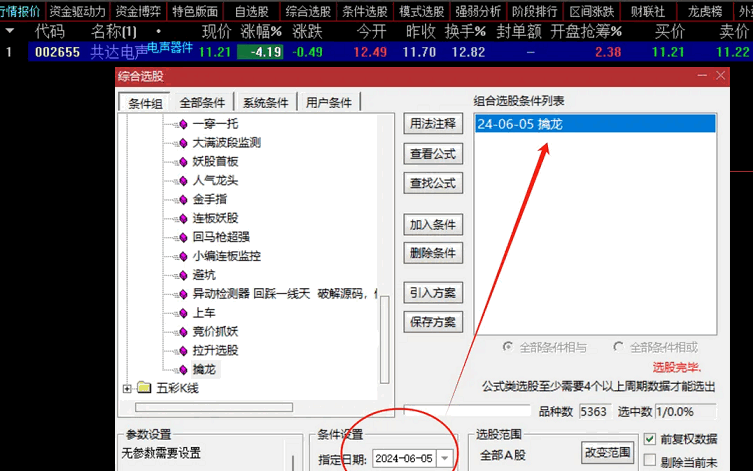Select the 24-06-05 擒龙 condition entry
Screen dimensions: 753x471
coord(595,124)
